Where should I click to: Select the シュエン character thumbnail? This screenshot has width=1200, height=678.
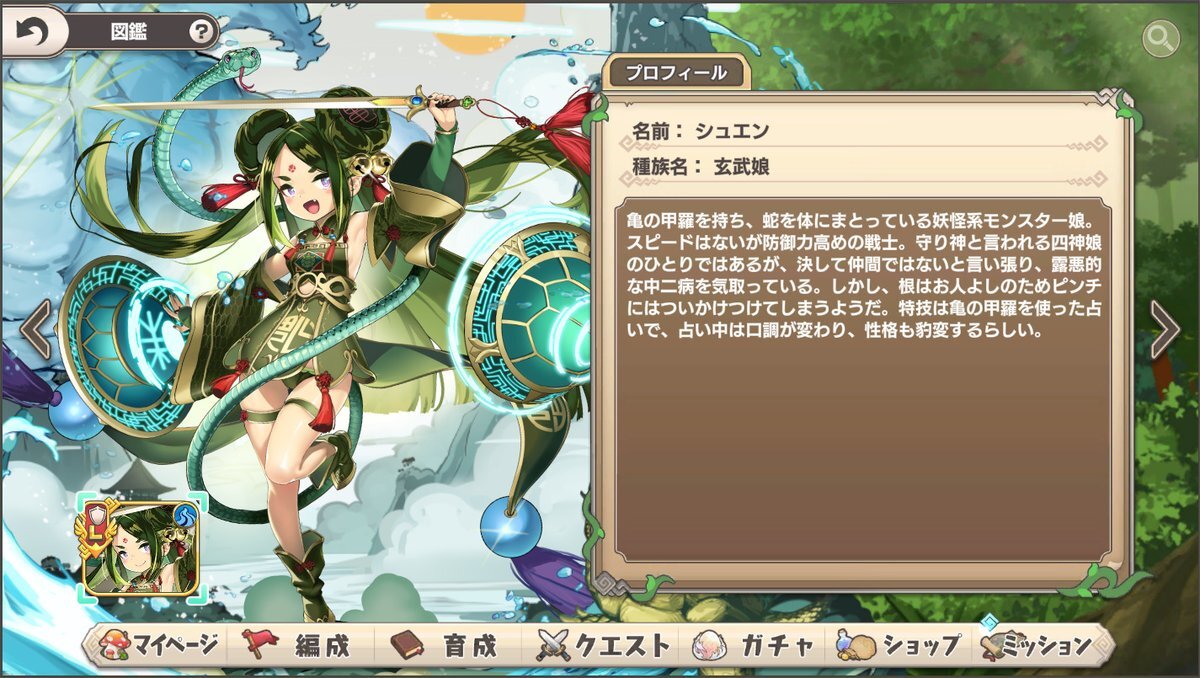pos(141,547)
